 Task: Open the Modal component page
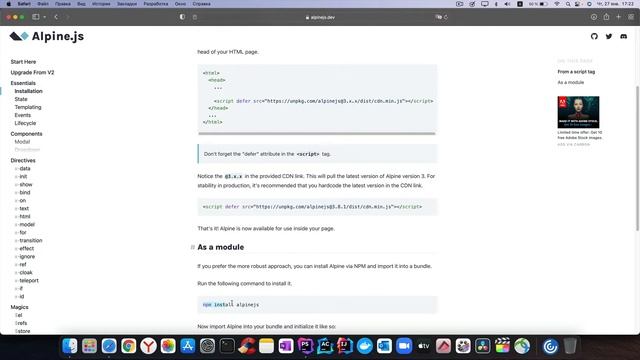pyautogui.click(x=22, y=142)
